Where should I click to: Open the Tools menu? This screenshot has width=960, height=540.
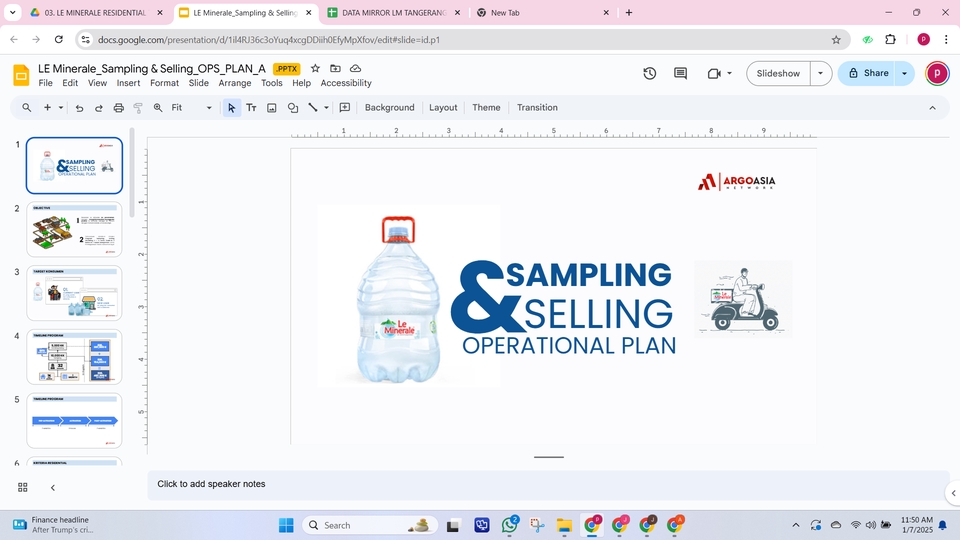(x=271, y=83)
